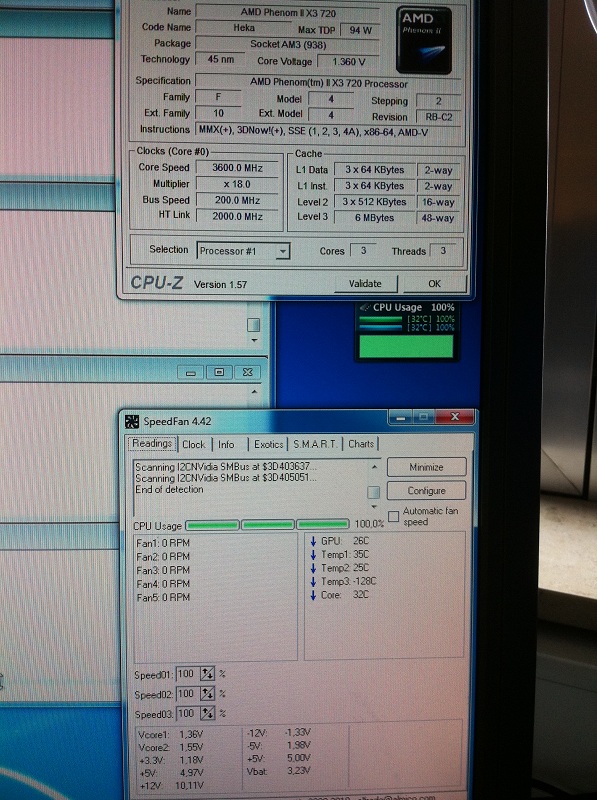597x800 pixels.
Task: Click the Core Voltage 1.360 V value
Action: pyautogui.click(x=349, y=62)
